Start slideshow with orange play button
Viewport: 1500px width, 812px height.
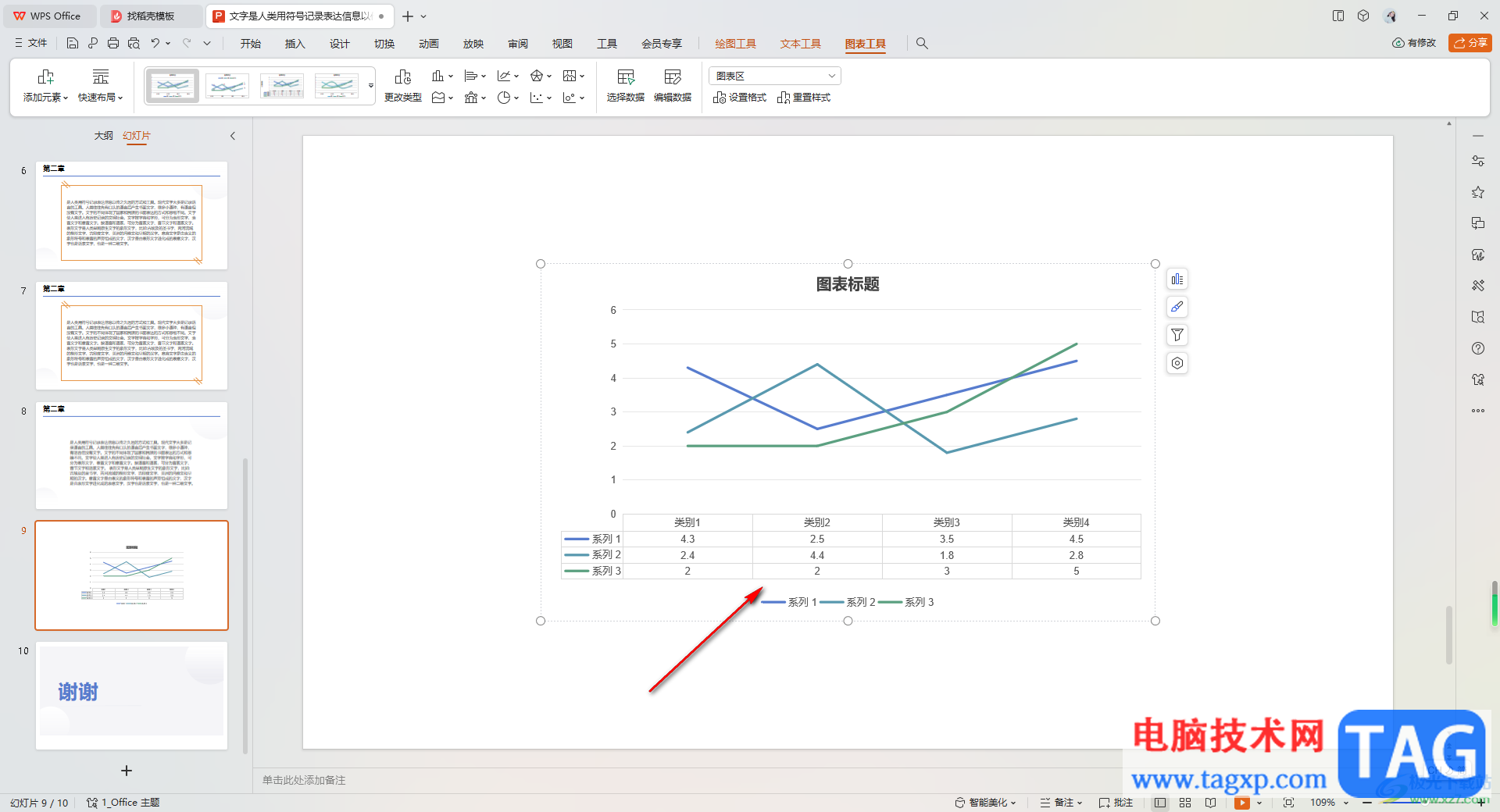[x=1241, y=803]
